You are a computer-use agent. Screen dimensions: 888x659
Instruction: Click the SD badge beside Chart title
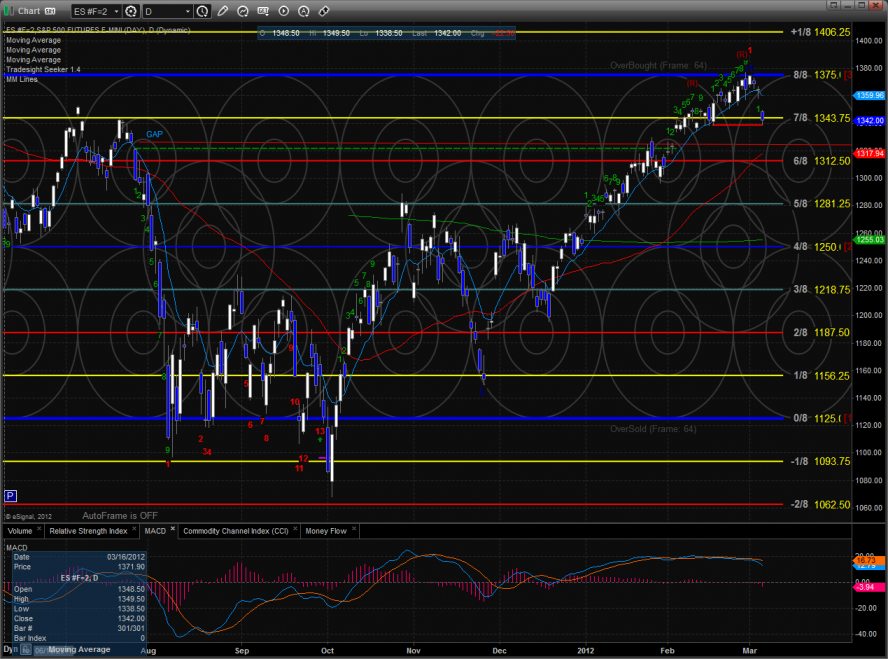(x=51, y=11)
